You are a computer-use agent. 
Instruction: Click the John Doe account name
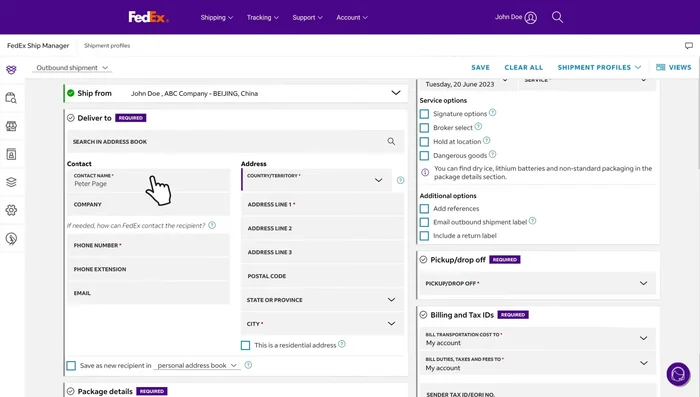point(508,17)
